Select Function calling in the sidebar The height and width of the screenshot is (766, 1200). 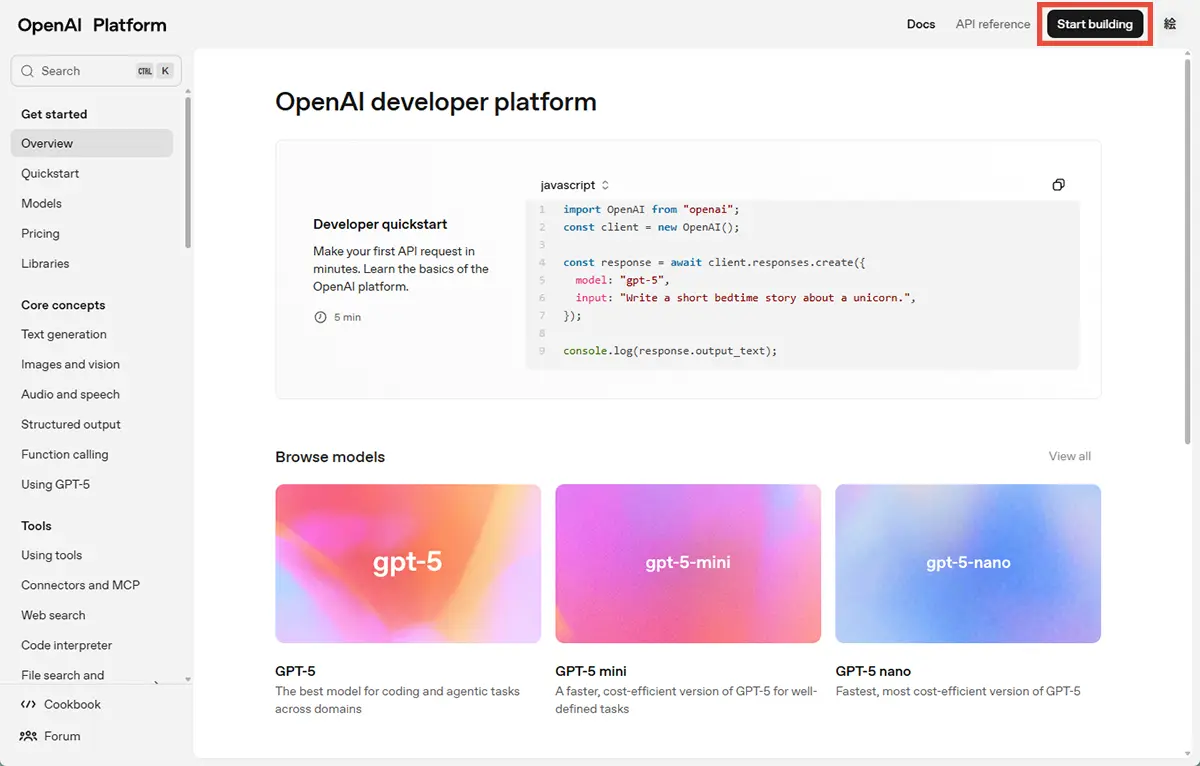65,454
